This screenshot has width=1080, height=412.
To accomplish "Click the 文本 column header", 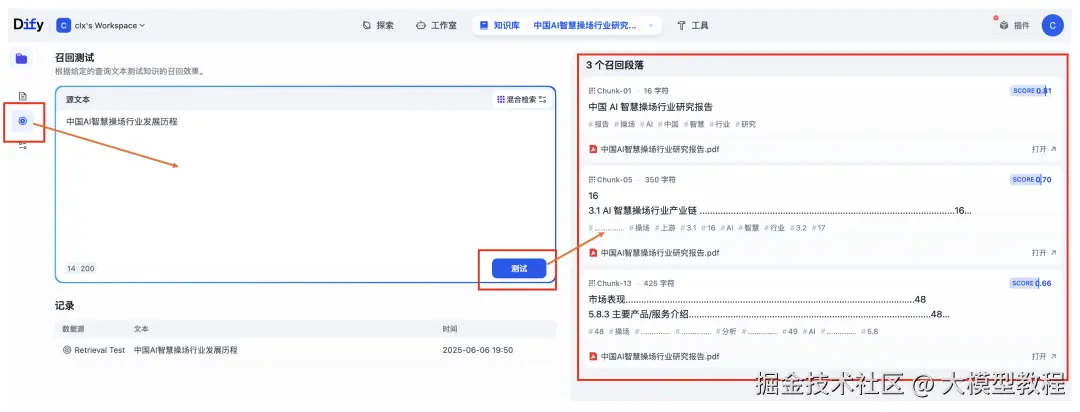I will (141, 329).
